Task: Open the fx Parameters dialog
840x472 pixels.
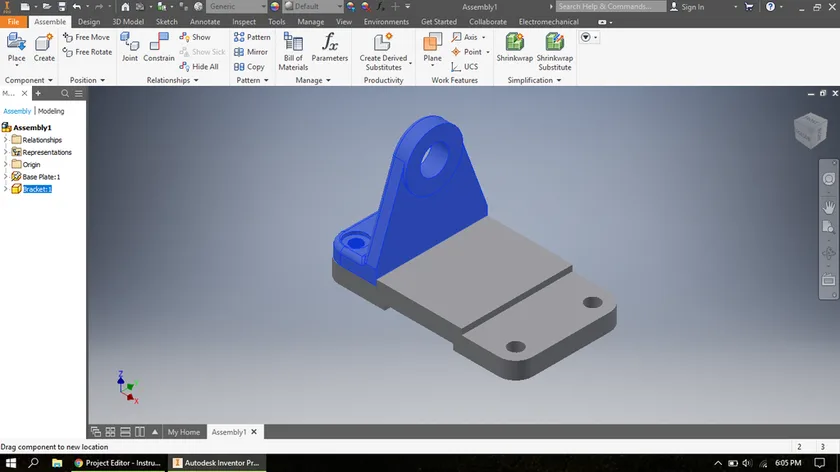Action: pyautogui.click(x=329, y=48)
